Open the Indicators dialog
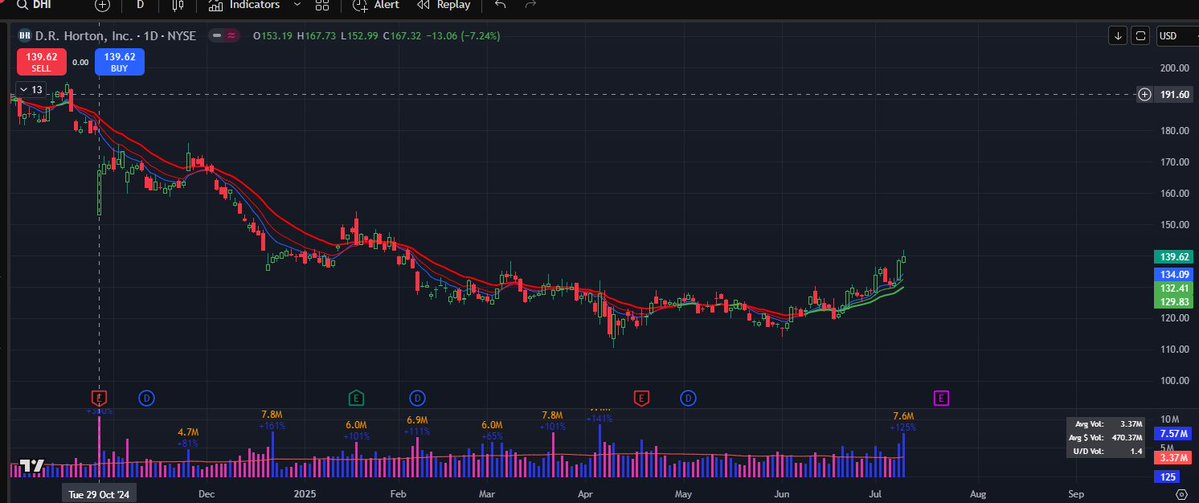The height and width of the screenshot is (503, 1199). click(x=245, y=5)
